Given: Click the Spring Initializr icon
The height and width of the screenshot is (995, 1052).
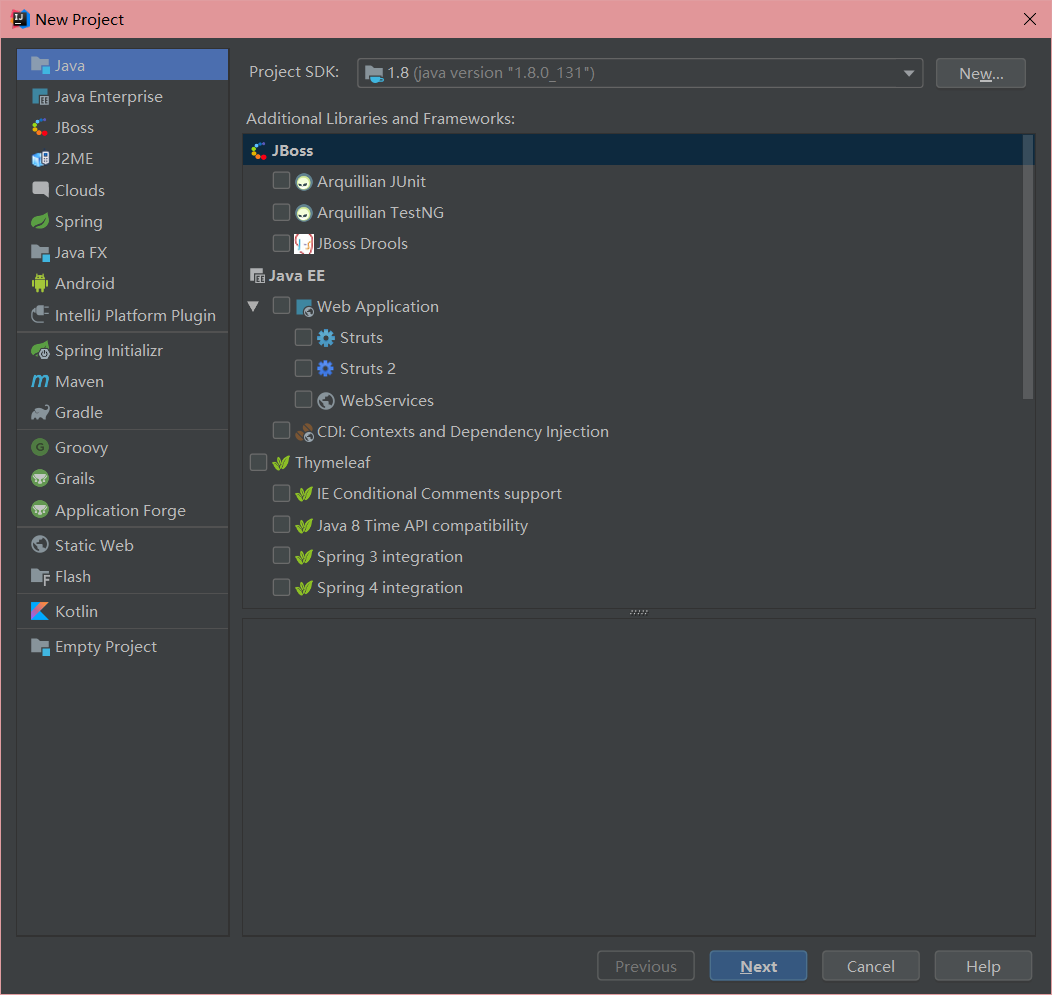Looking at the screenshot, I should (x=40, y=350).
